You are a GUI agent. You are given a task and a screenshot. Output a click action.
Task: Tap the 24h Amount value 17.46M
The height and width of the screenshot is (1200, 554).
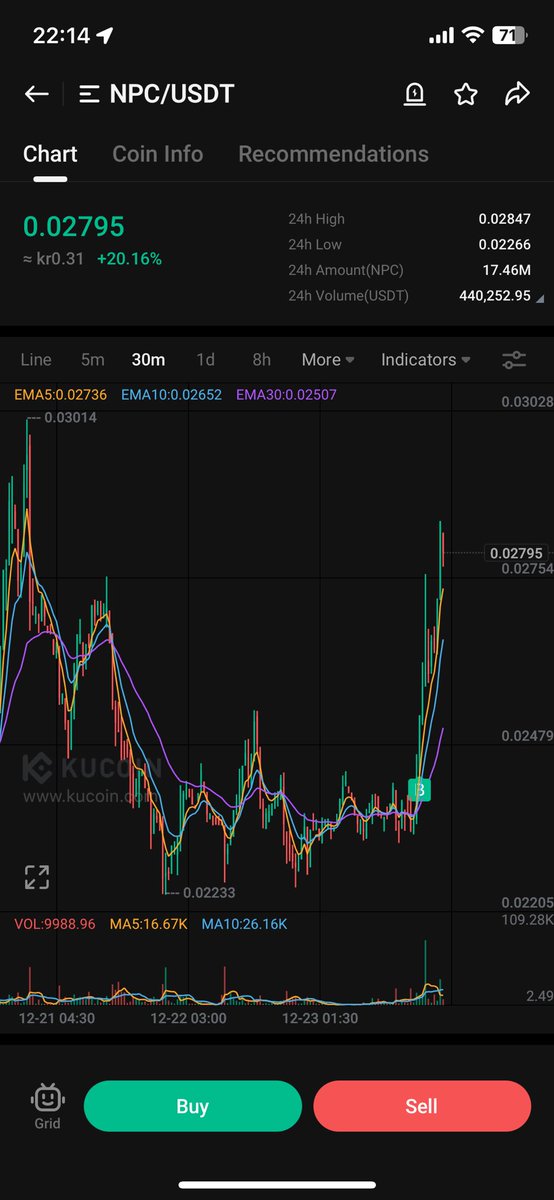[x=508, y=271]
